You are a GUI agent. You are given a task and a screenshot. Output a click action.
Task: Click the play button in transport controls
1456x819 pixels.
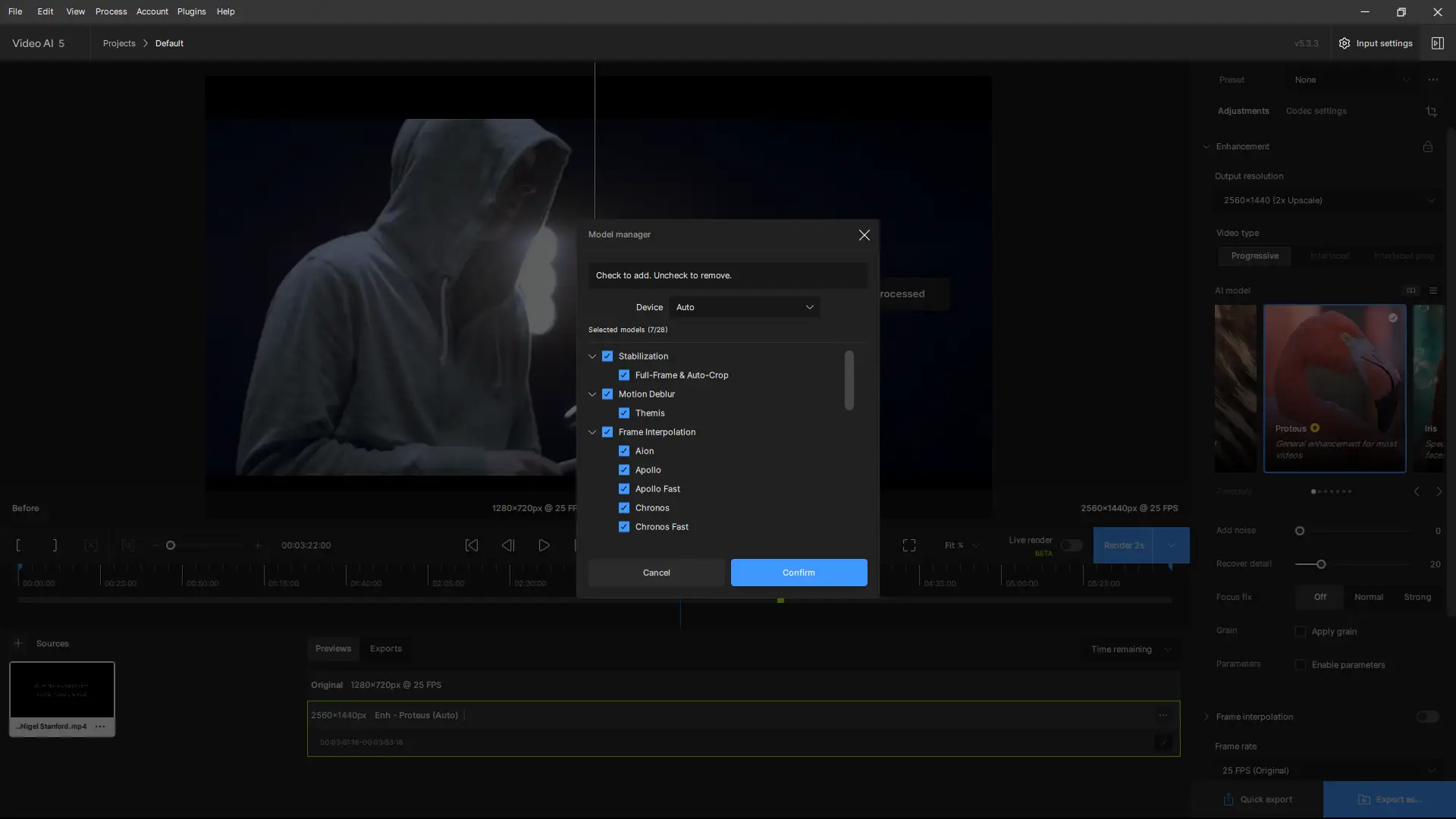point(544,545)
